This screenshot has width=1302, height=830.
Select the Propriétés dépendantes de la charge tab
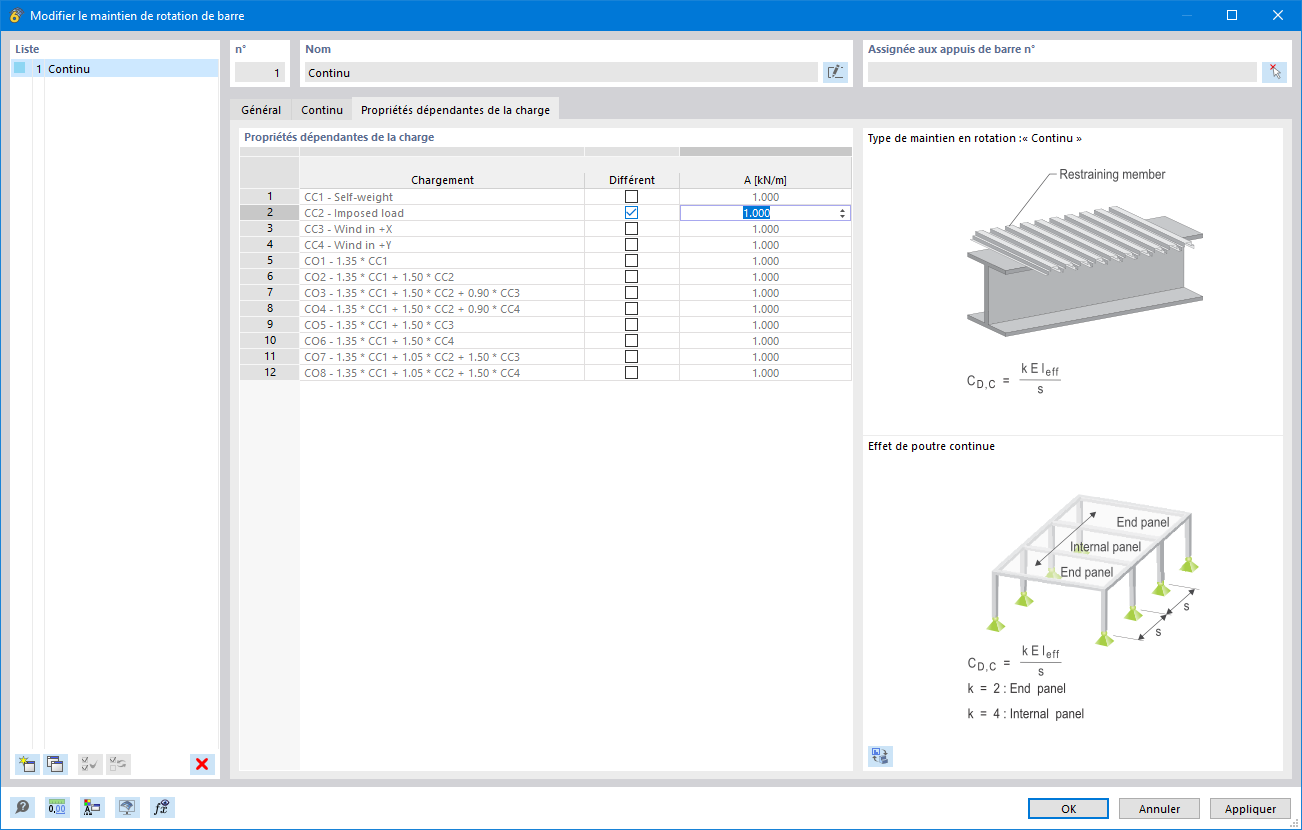456,110
